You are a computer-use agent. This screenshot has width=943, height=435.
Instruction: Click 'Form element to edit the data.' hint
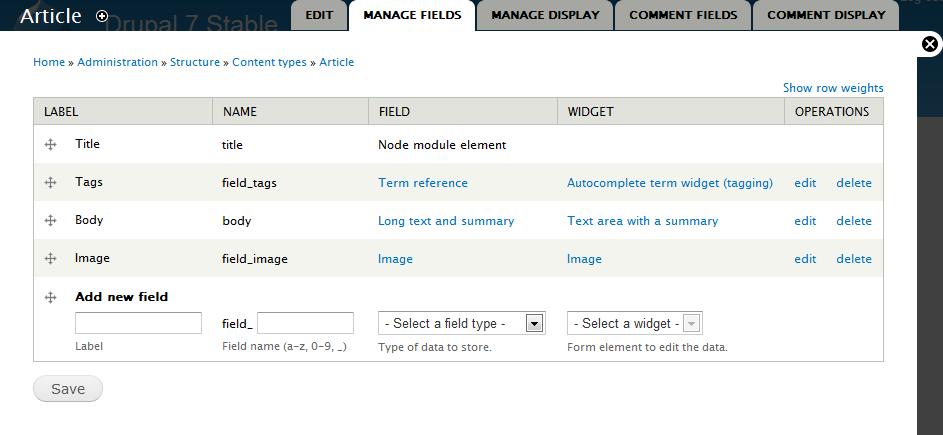(647, 347)
